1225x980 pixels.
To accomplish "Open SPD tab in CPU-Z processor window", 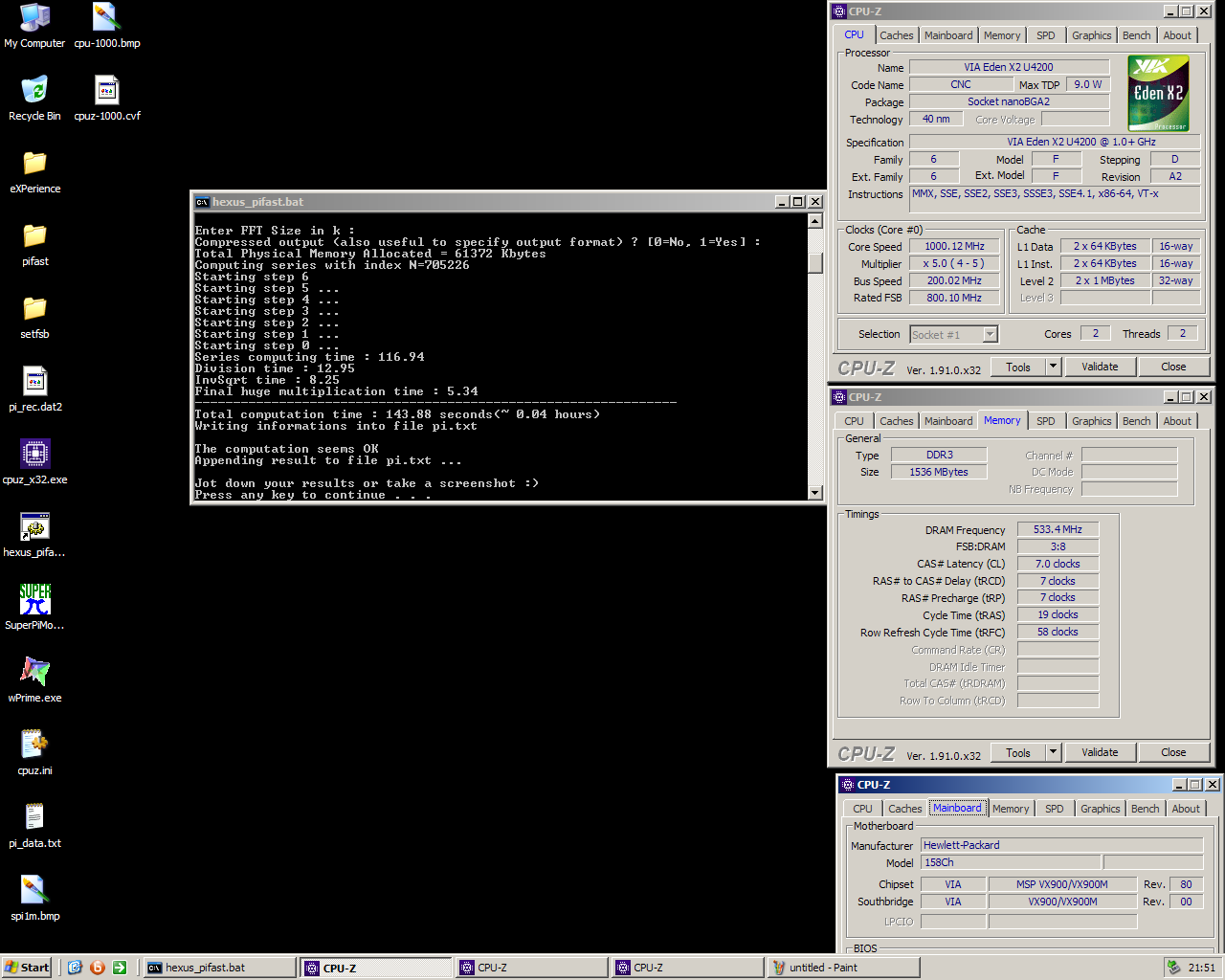I will (1046, 35).
